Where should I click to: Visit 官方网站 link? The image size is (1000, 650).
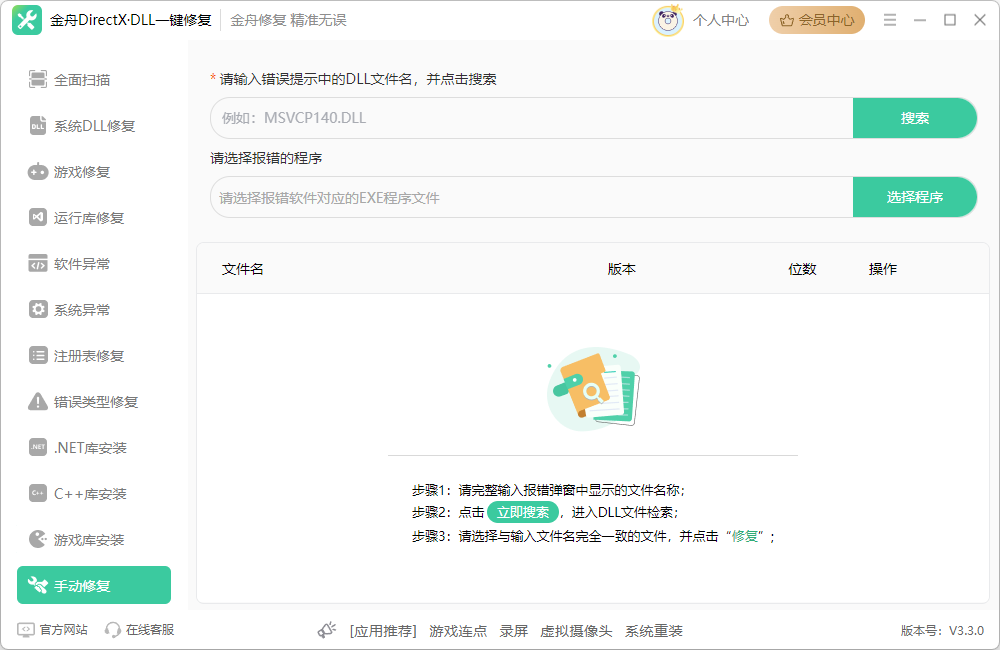(63, 630)
